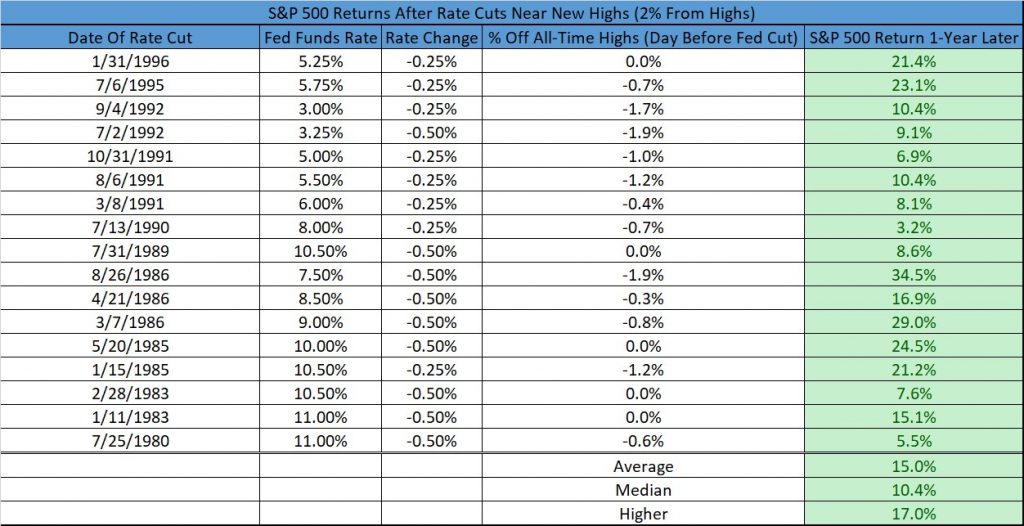This screenshot has width=1024, height=526.
Task: Click the Median label cell
Action: click(643, 489)
